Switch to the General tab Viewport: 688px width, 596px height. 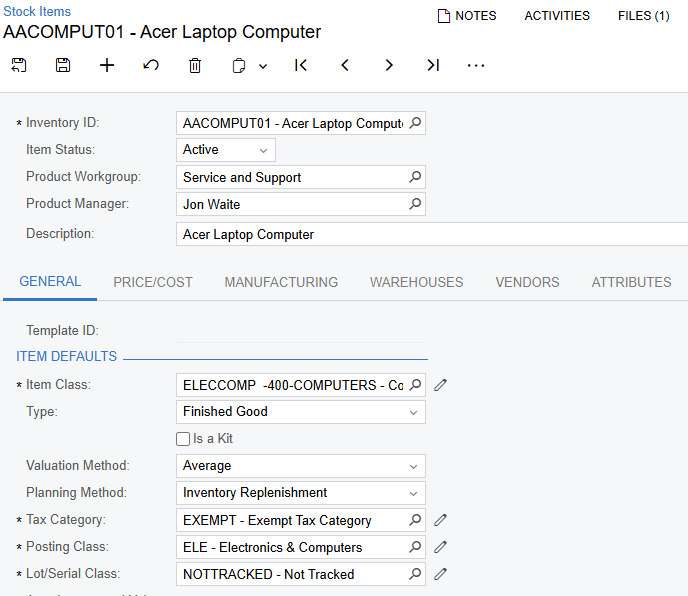tap(50, 282)
